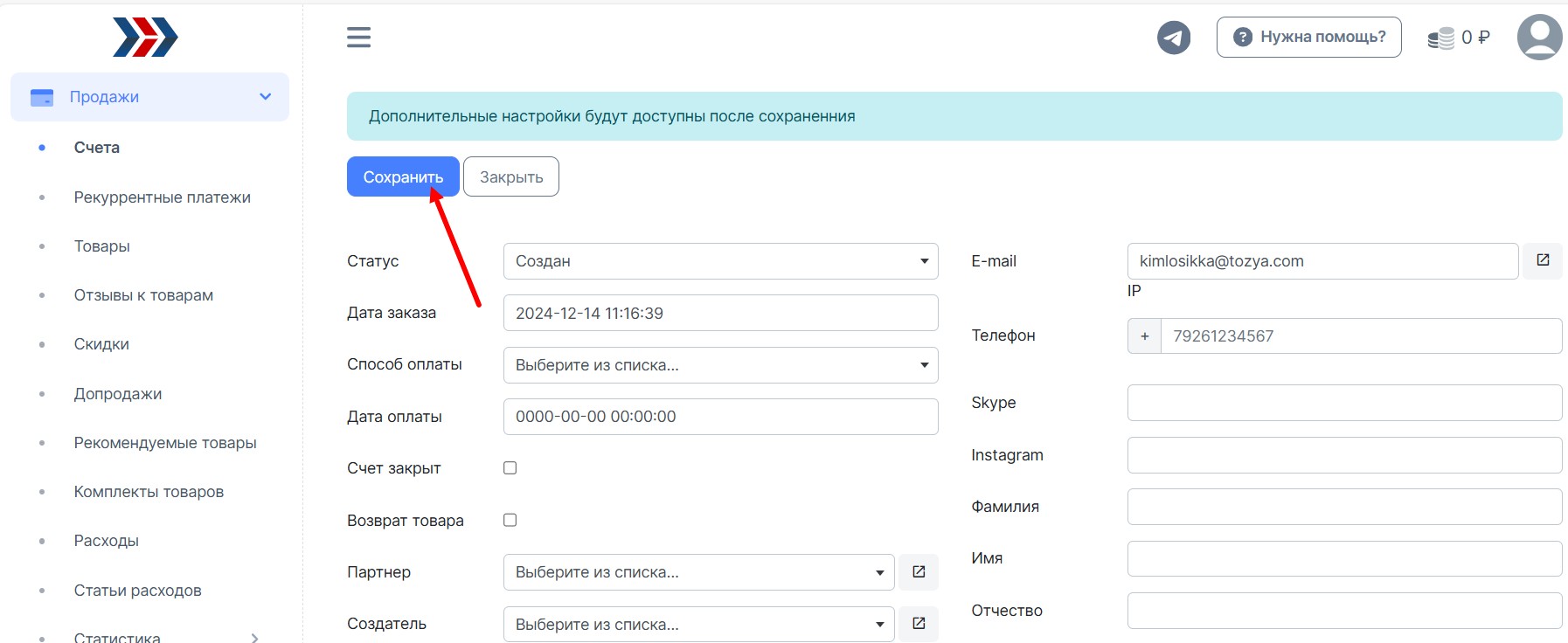Open the user avatar profile icon
Image resolution: width=1568 pixels, height=643 pixels.
click(1539, 38)
